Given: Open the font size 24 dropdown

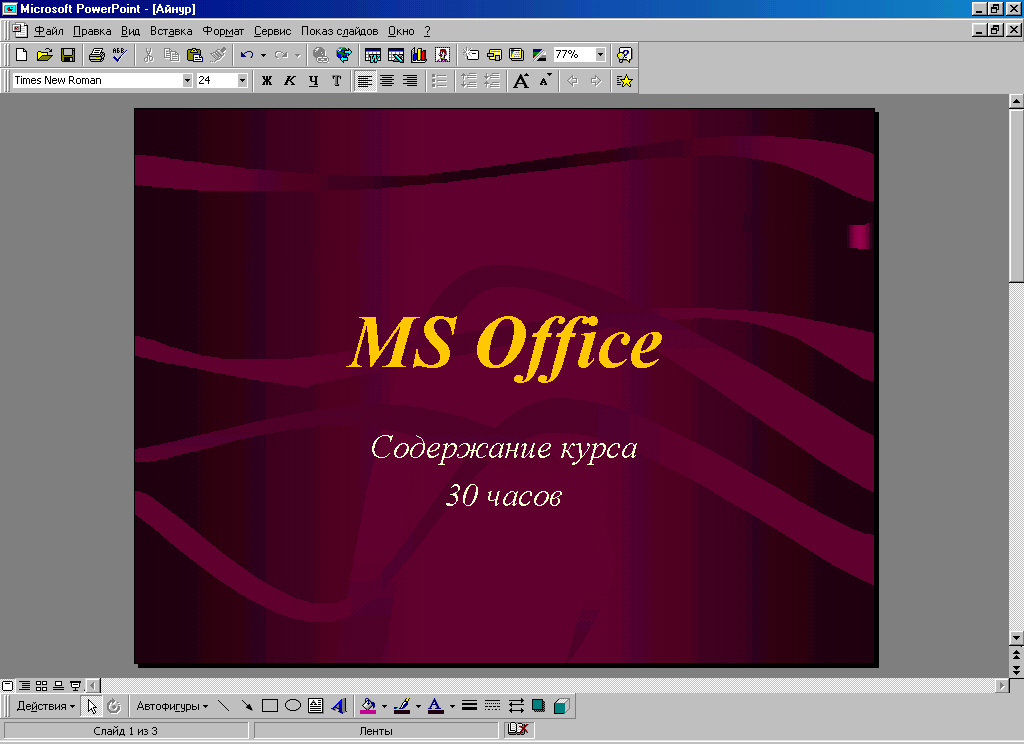Looking at the screenshot, I should point(242,80).
